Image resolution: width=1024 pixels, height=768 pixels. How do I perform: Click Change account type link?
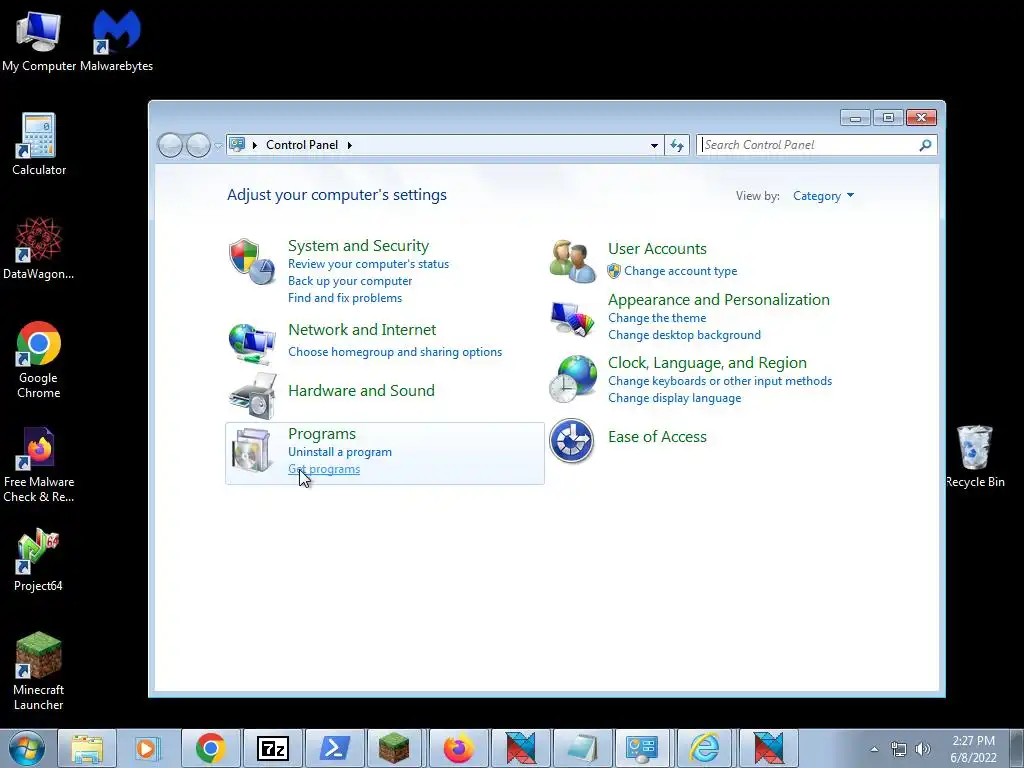click(x=680, y=271)
